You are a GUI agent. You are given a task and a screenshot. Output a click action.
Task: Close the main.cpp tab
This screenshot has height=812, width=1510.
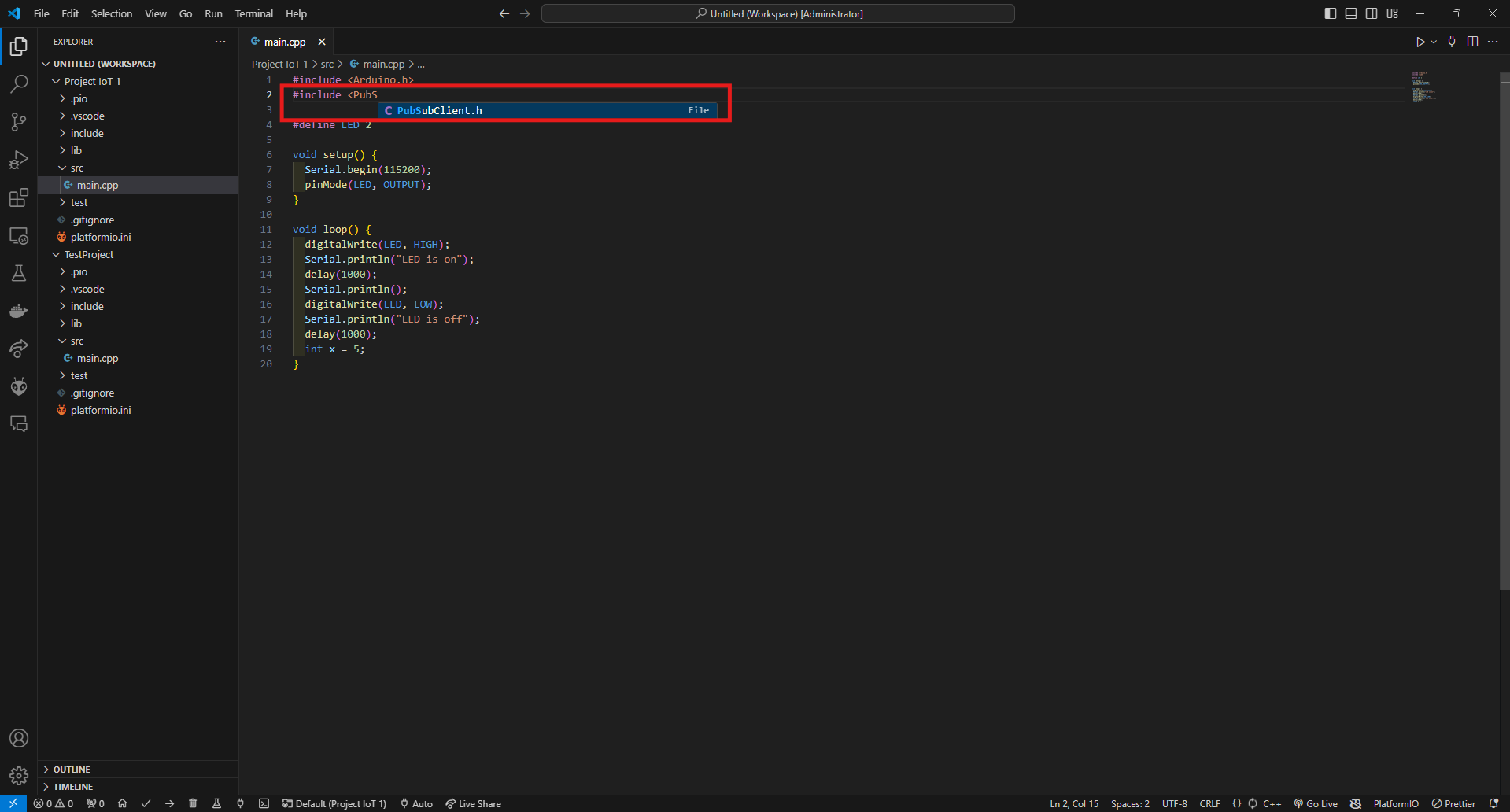322,42
